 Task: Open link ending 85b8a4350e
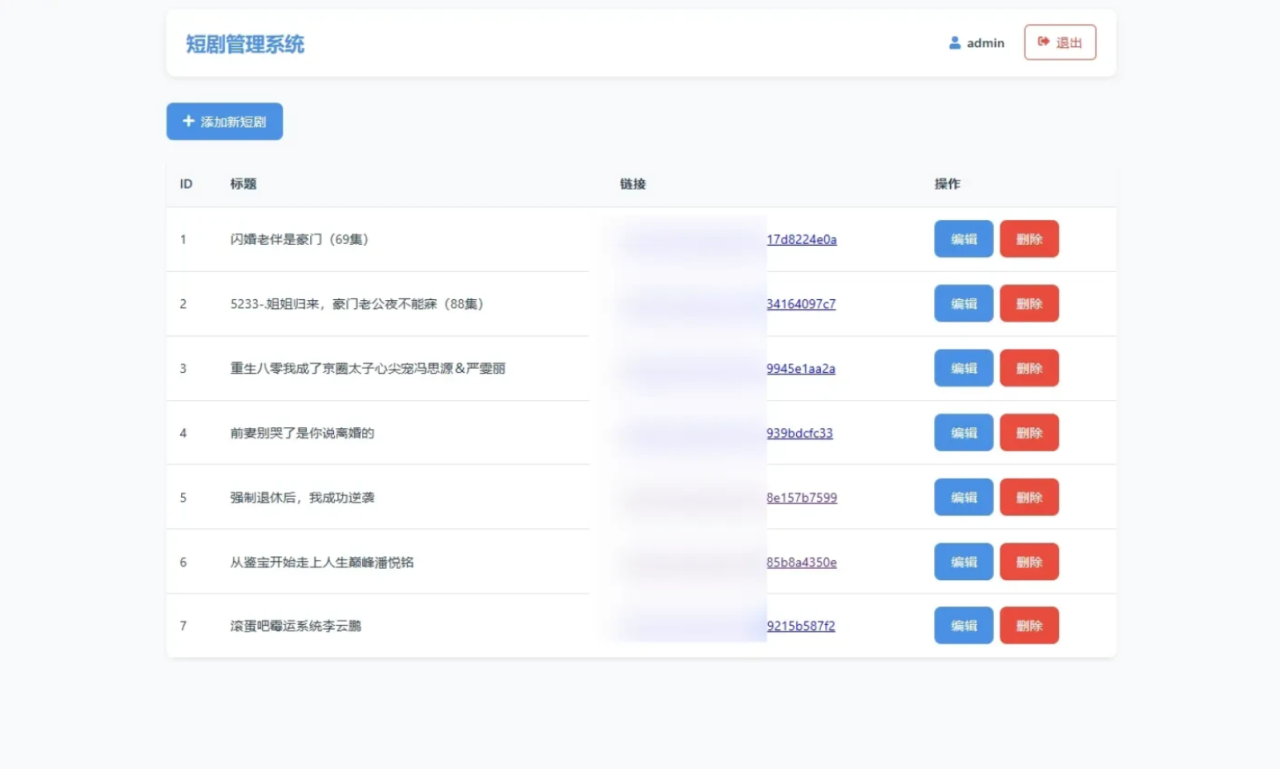(x=802, y=562)
